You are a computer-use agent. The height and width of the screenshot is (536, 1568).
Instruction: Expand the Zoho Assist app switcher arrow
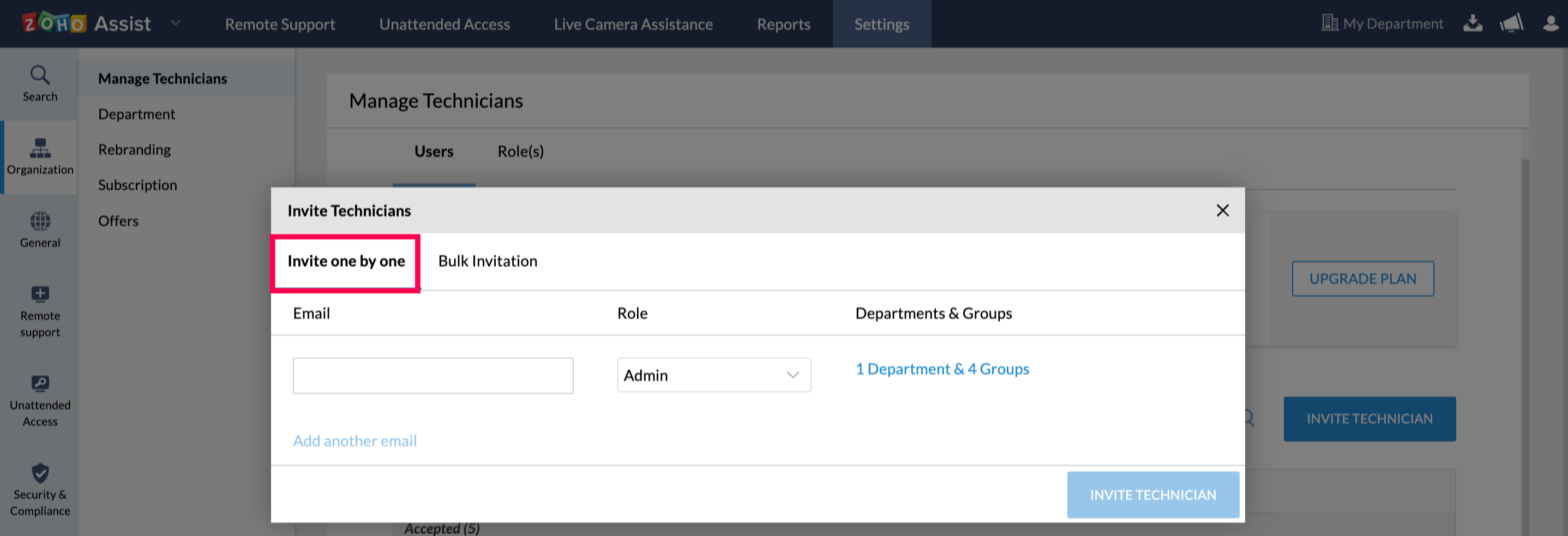pyautogui.click(x=175, y=23)
